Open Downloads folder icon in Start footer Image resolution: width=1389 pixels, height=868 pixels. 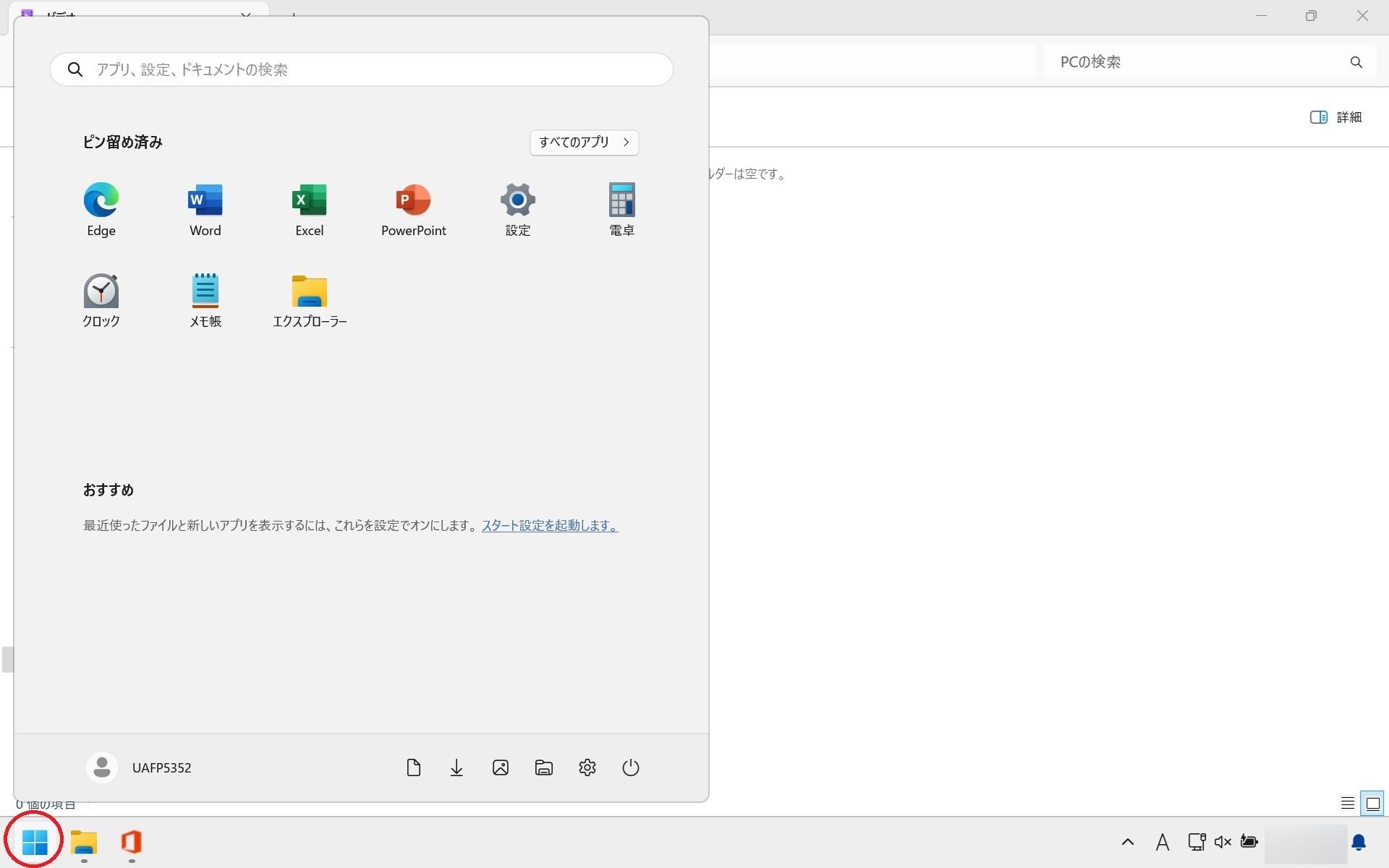[456, 767]
